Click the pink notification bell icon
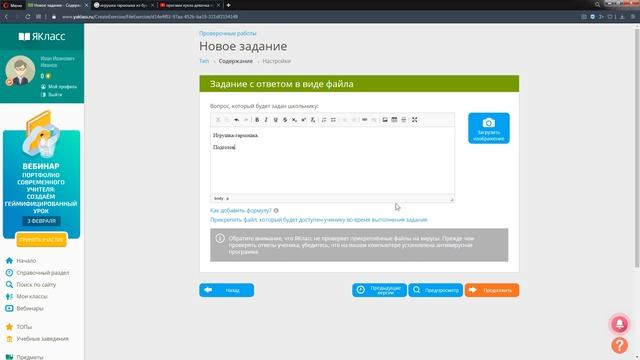Screen dimensions: 640x360 (619, 324)
